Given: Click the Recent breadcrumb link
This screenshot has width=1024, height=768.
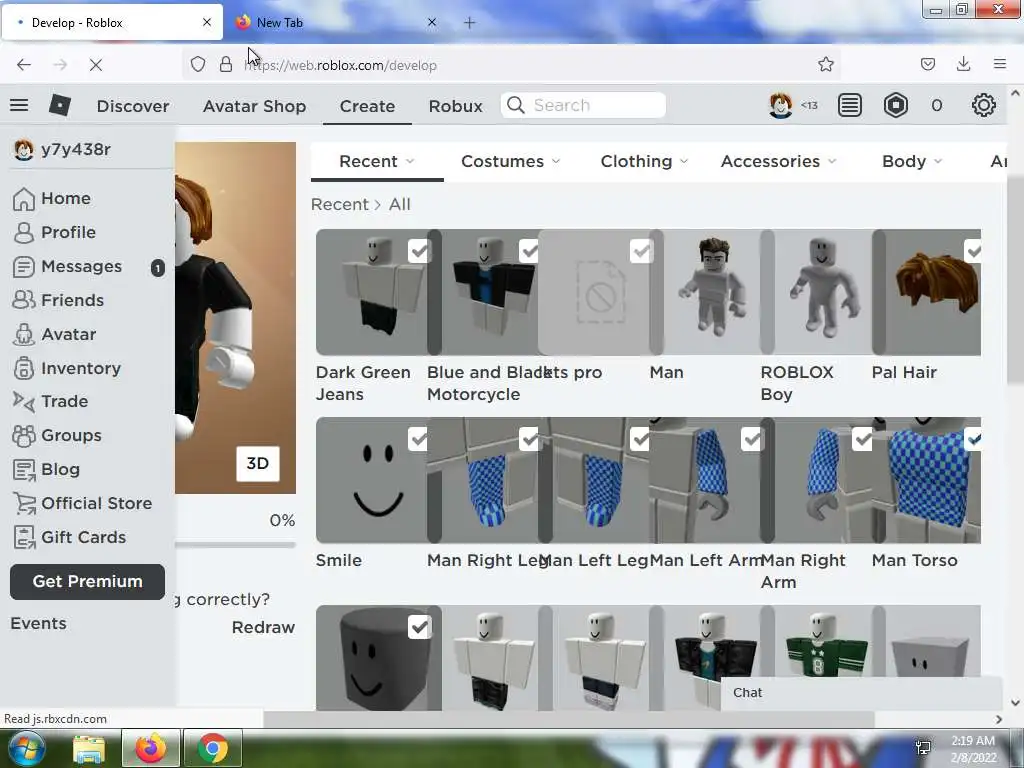Looking at the screenshot, I should pos(340,204).
